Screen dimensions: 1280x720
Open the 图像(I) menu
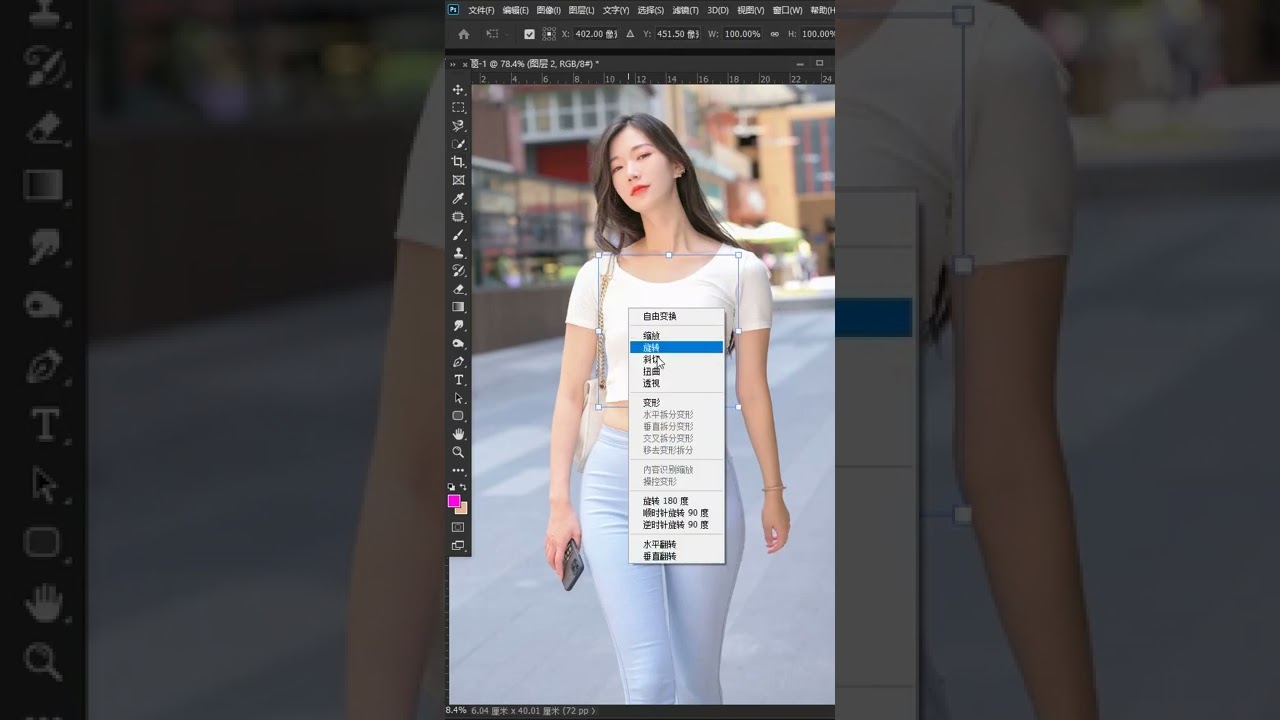click(548, 10)
